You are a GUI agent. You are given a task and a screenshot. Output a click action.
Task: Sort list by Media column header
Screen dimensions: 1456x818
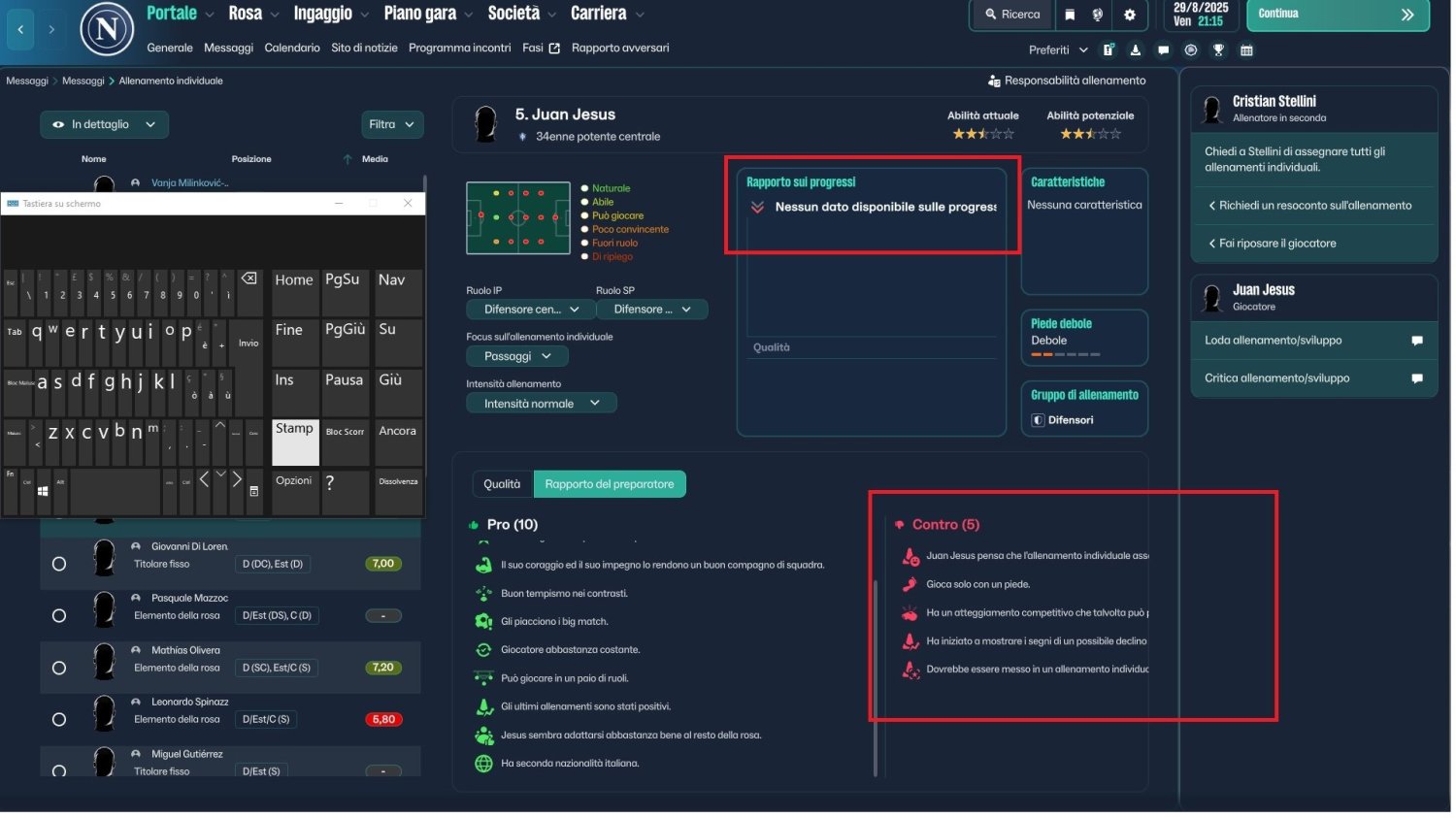click(x=377, y=159)
